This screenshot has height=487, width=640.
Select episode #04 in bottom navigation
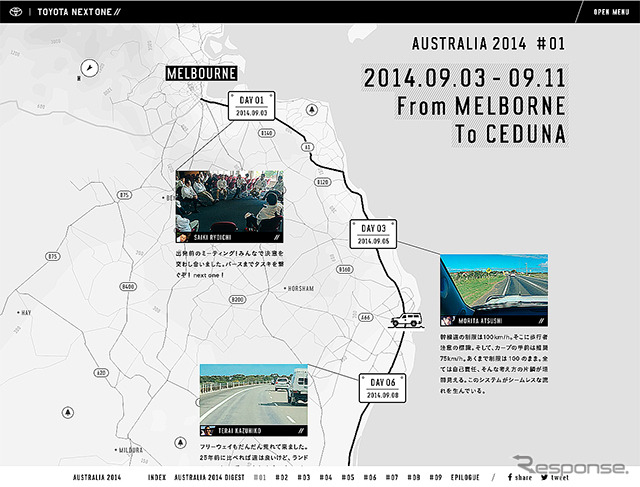(326, 477)
